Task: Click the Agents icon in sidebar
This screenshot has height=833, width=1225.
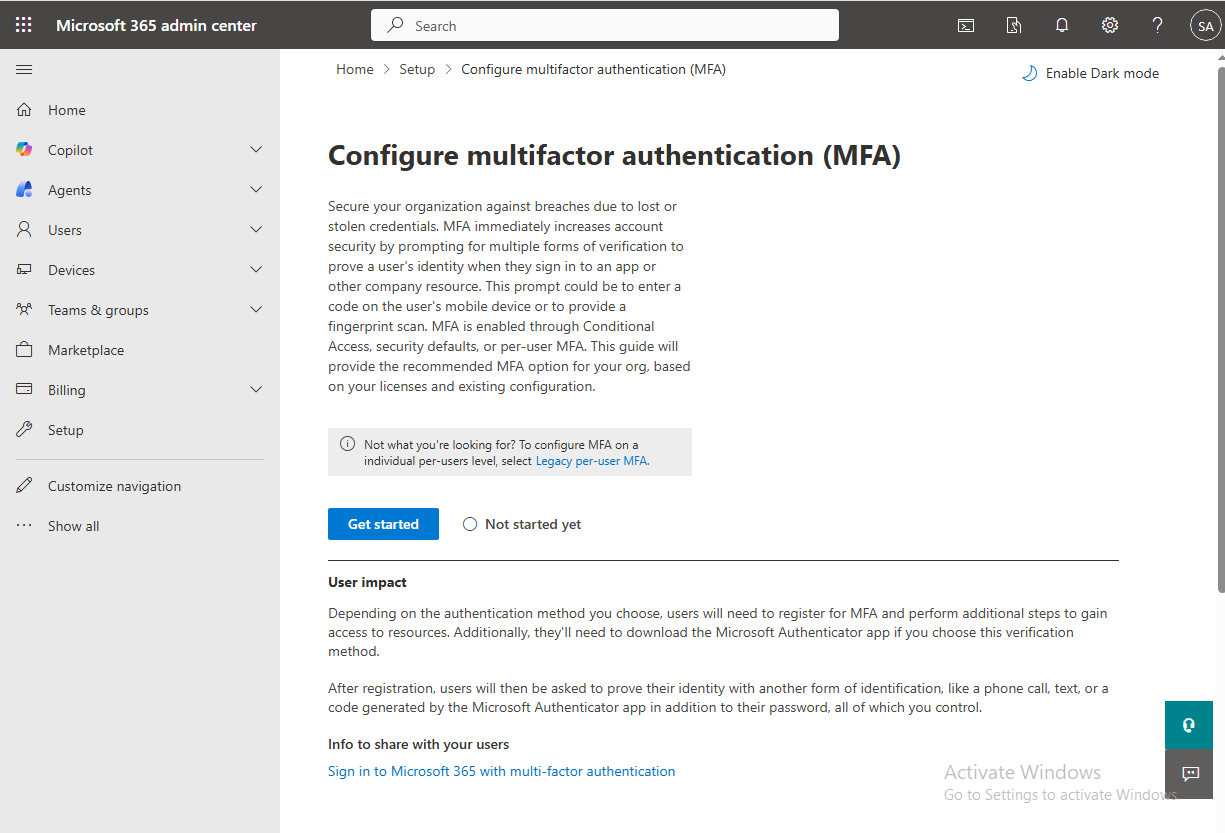Action: pos(24,190)
